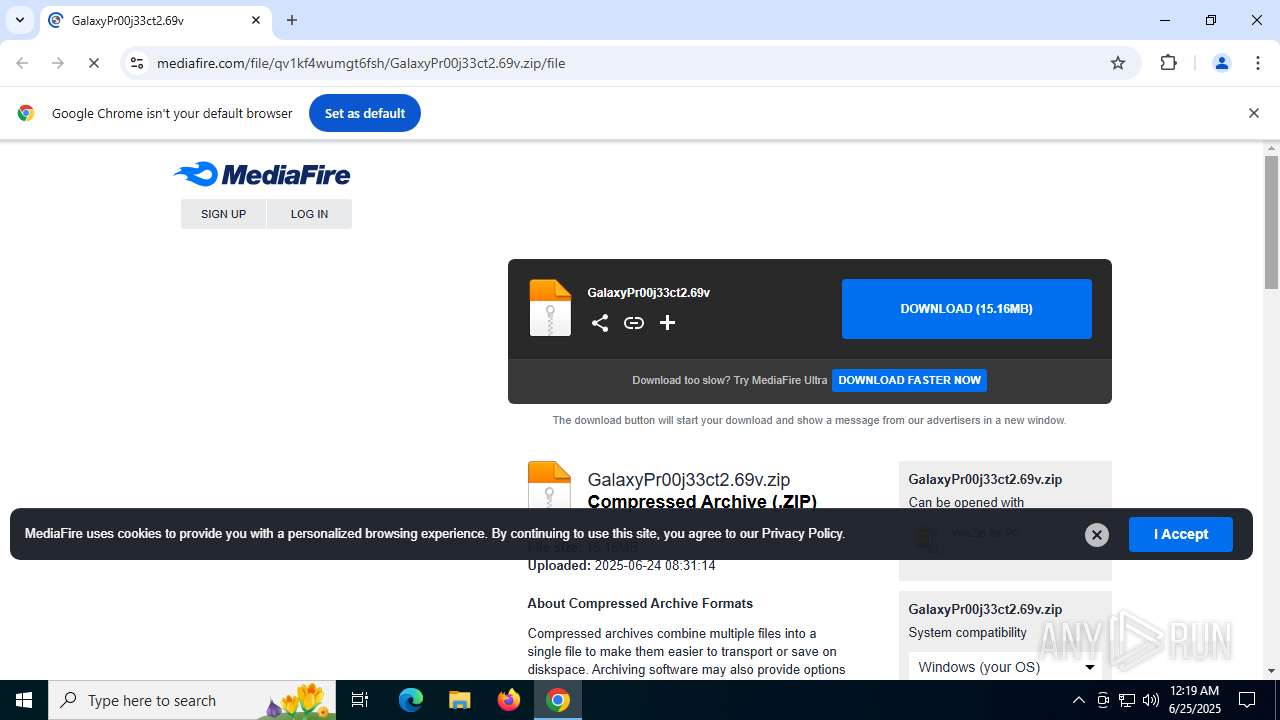The width and height of the screenshot is (1280, 720).
Task: Click the LOG IN button
Action: point(309,214)
